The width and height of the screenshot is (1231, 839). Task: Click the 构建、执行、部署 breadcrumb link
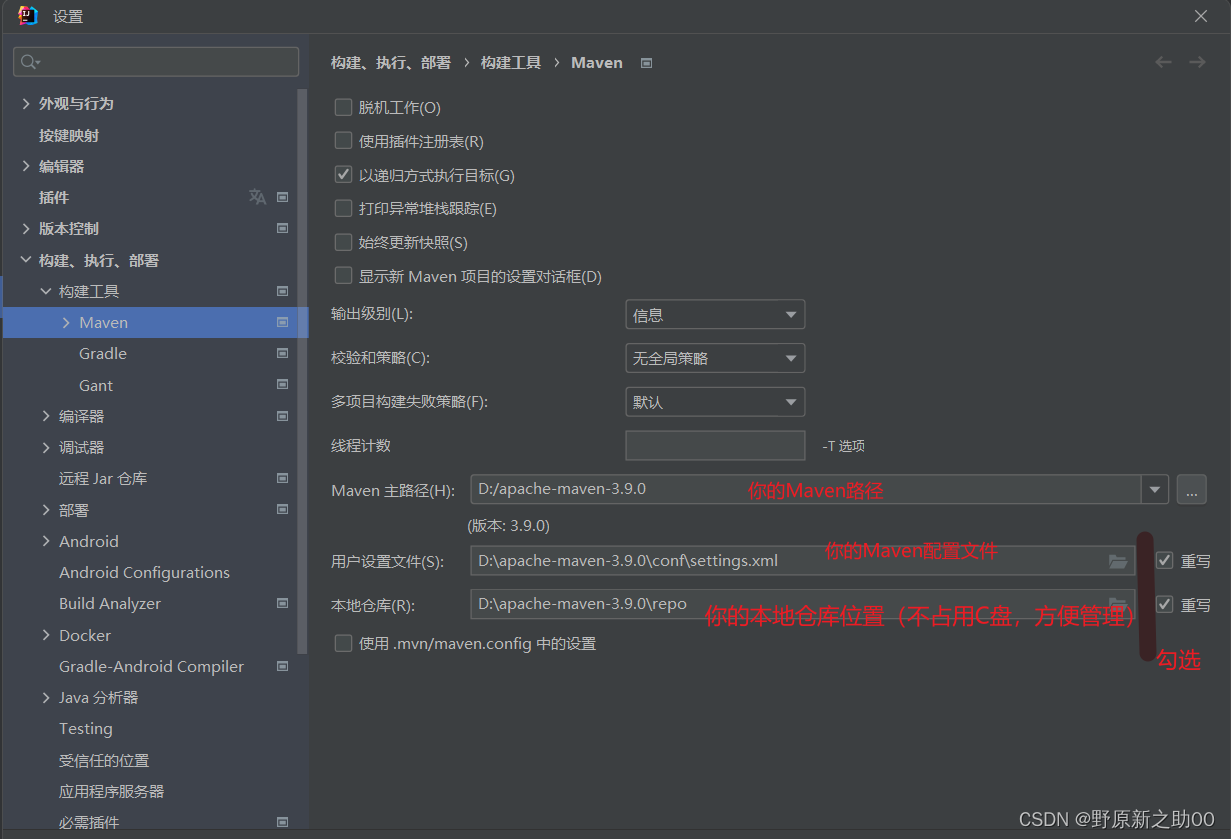coord(388,62)
